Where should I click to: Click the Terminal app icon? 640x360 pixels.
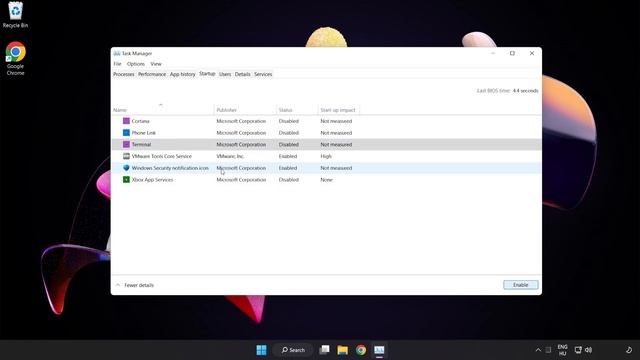[x=126, y=144]
